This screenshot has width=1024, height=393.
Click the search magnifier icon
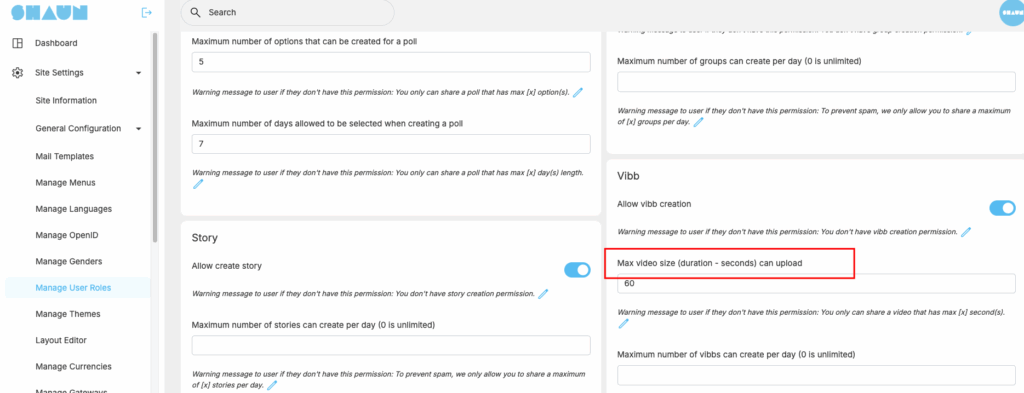195,12
